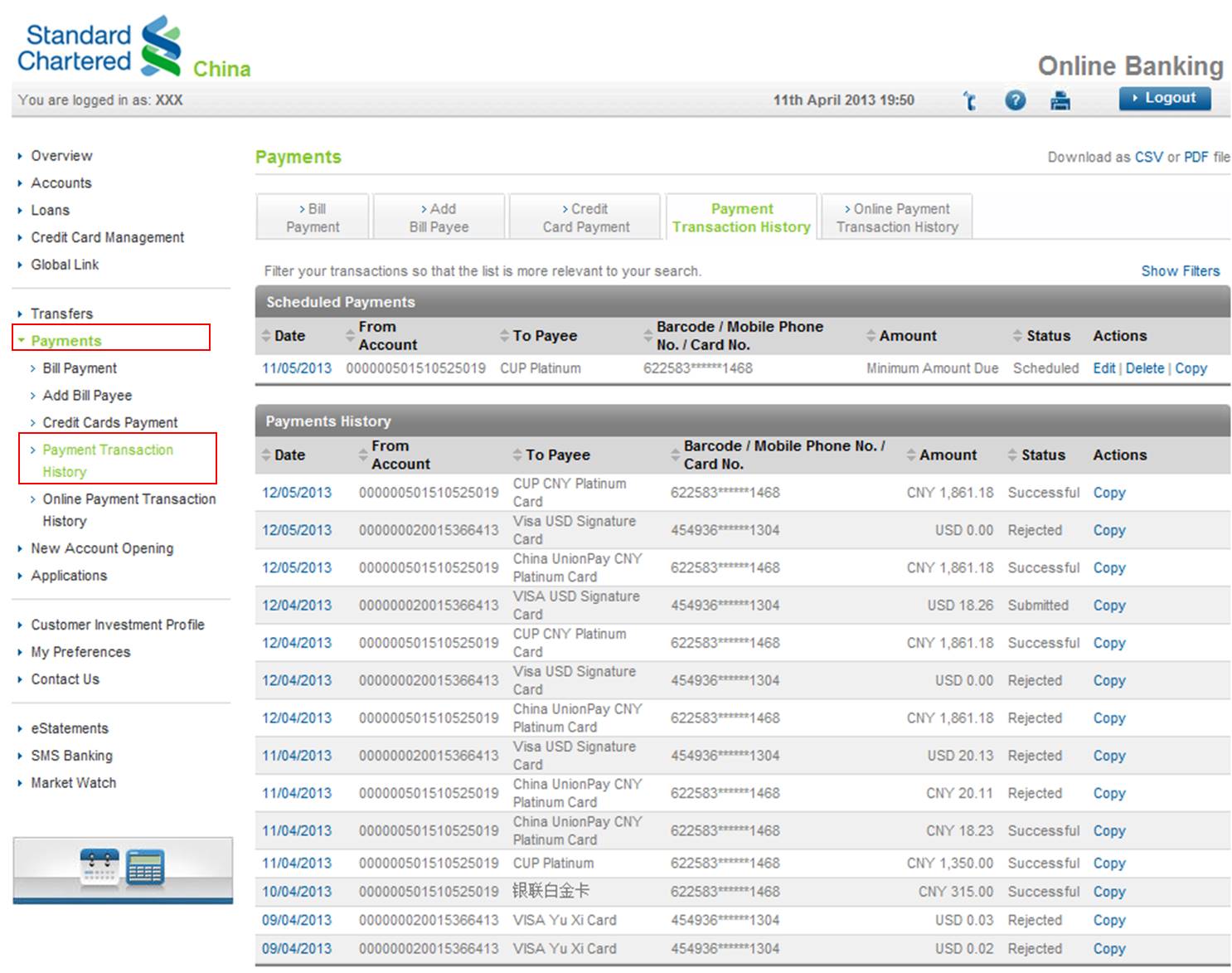Download transactions as CSV
This screenshot has height=973, width=1232.
[1148, 157]
